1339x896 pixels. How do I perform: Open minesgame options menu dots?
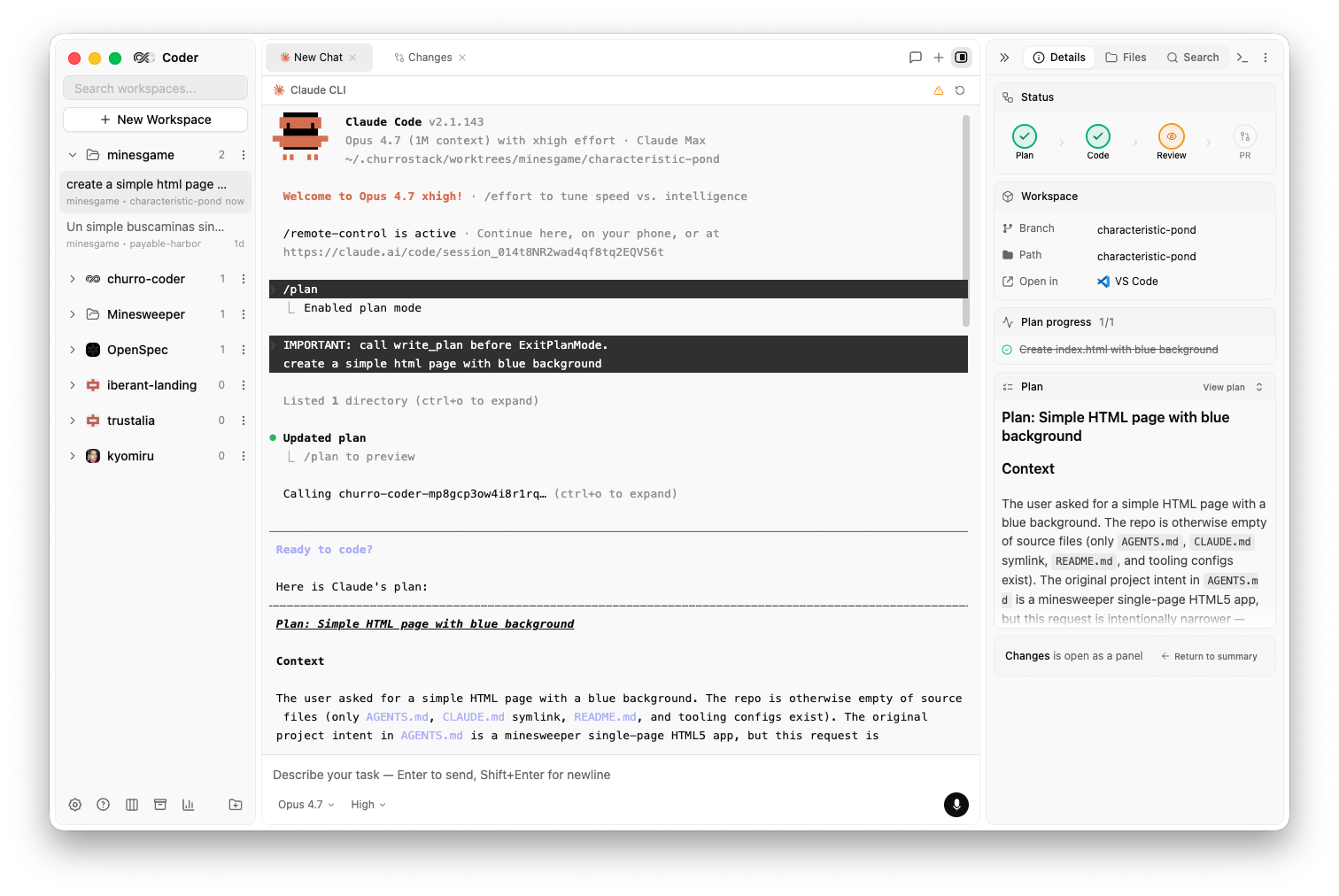[244, 155]
